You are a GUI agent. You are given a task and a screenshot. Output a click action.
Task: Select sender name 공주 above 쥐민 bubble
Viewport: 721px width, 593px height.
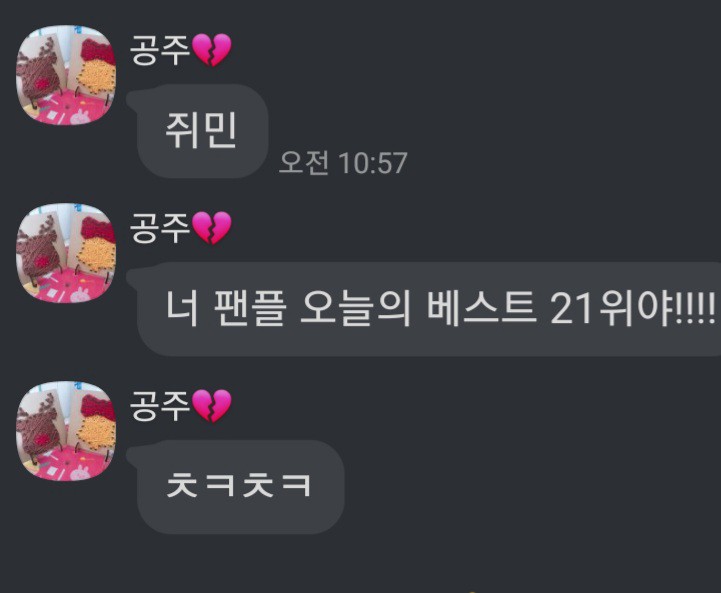pyautogui.click(x=160, y=50)
